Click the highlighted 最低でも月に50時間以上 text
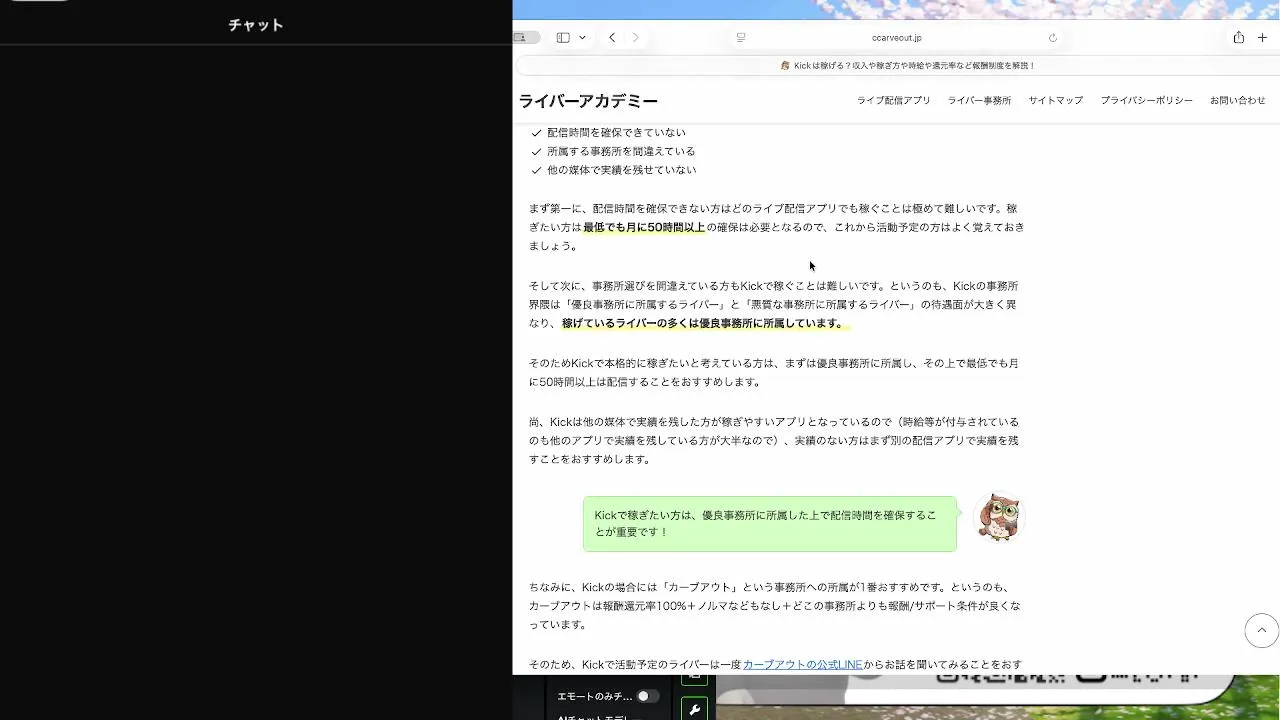This screenshot has height=720, width=1280. [x=644, y=228]
